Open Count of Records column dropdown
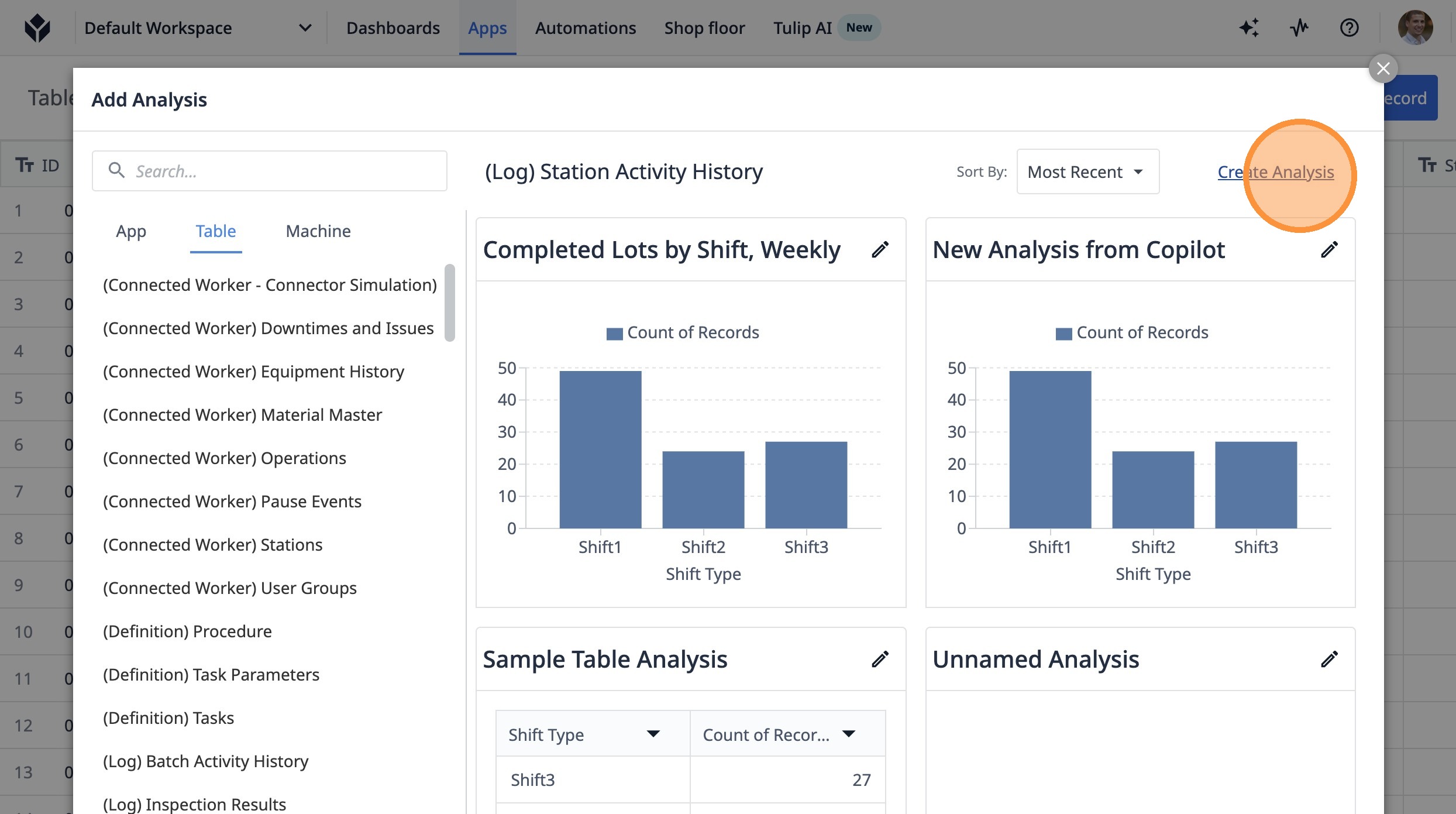 click(848, 734)
